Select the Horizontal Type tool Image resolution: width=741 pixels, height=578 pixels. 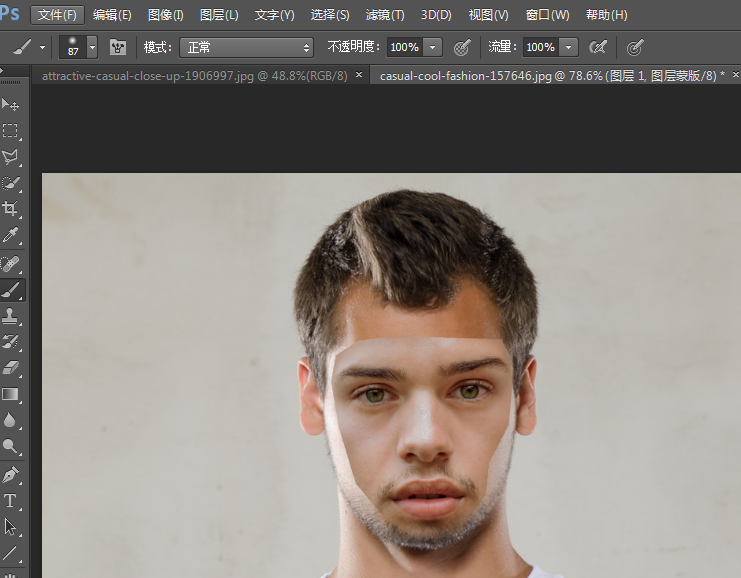[11, 500]
